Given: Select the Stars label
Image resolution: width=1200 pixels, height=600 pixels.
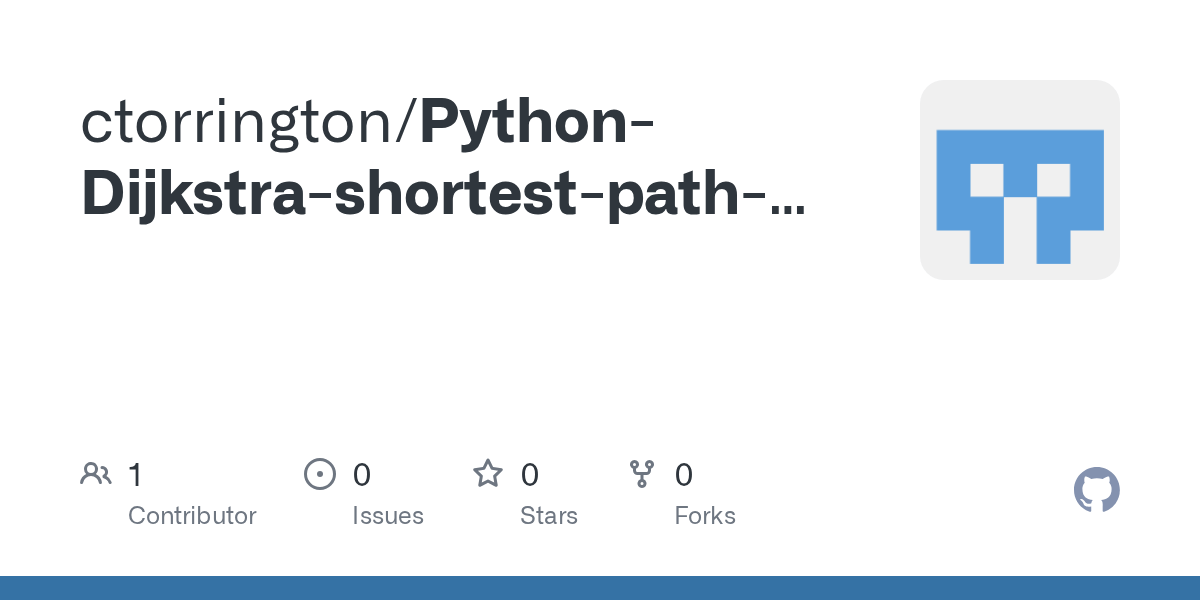Looking at the screenshot, I should pyautogui.click(x=549, y=516).
